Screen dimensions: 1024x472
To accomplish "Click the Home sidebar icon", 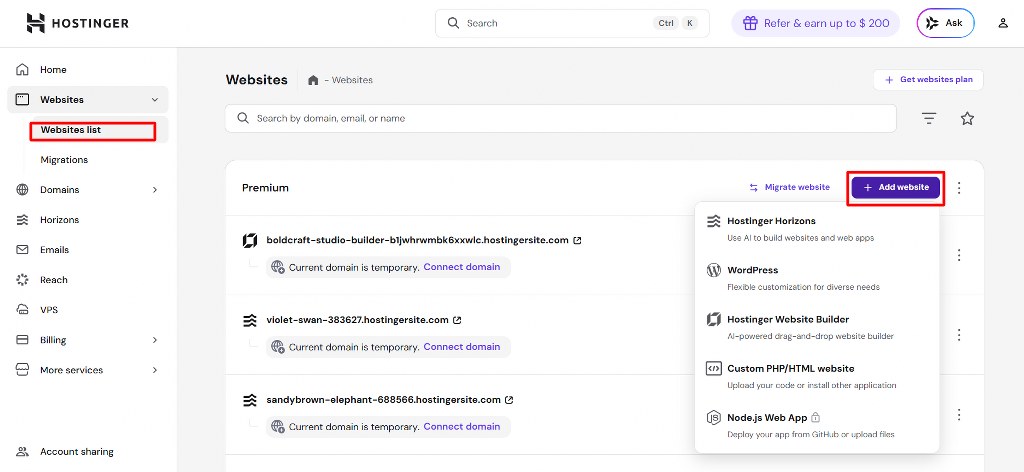I will 22,69.
